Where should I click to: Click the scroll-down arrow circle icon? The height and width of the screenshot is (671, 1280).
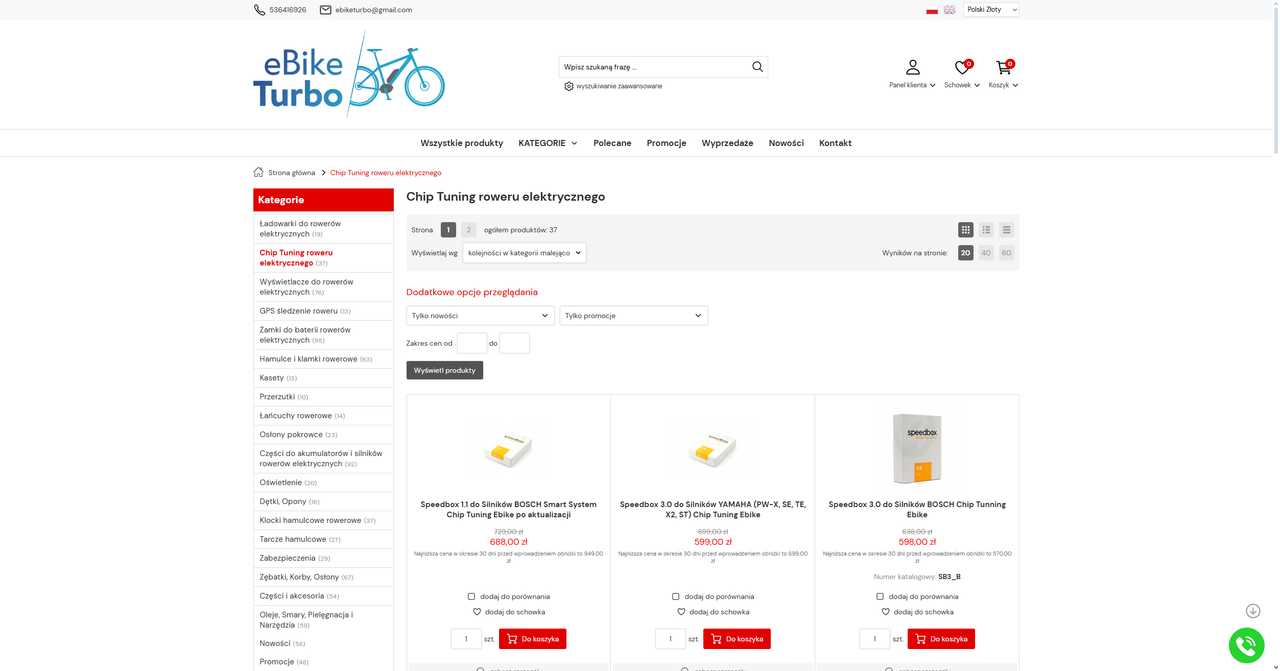[1252, 611]
